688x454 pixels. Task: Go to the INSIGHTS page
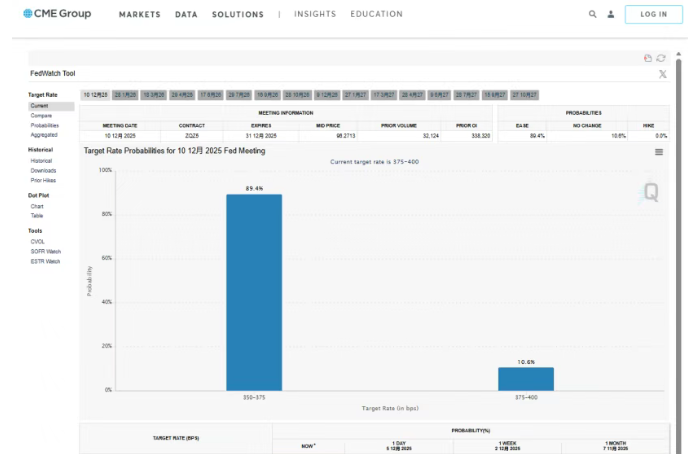[314, 15]
